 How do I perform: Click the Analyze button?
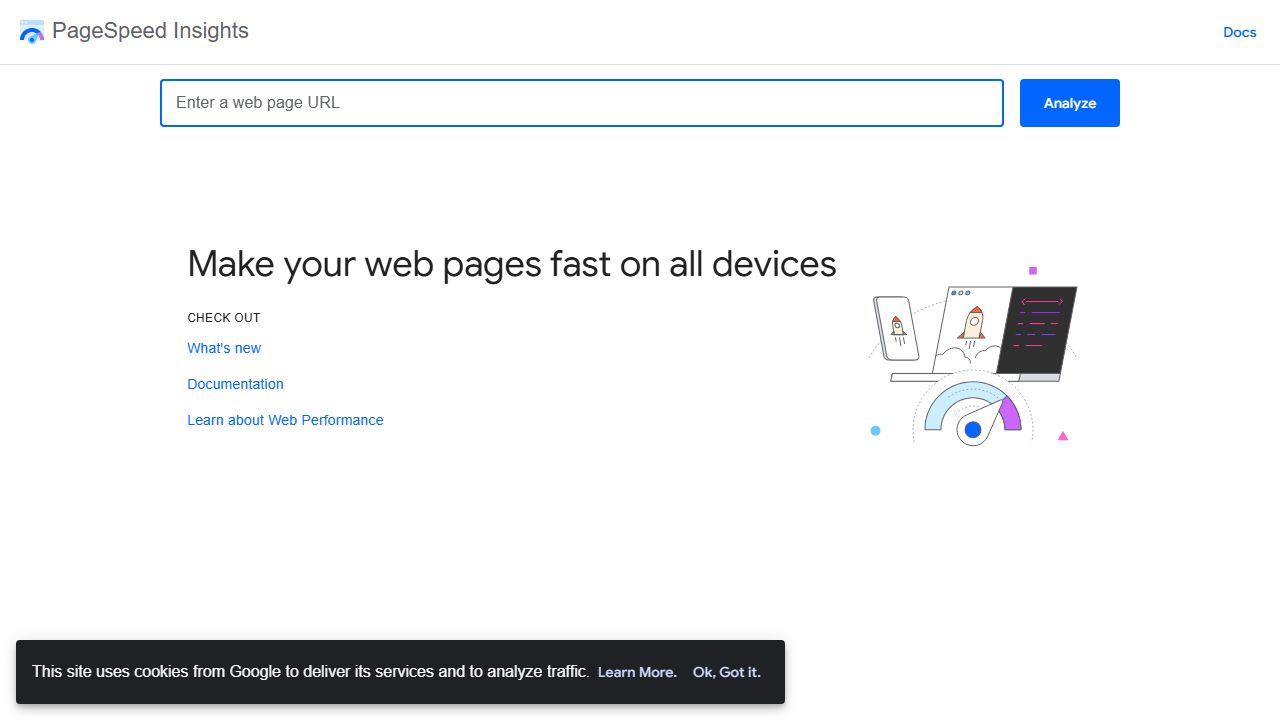[x=1069, y=102]
